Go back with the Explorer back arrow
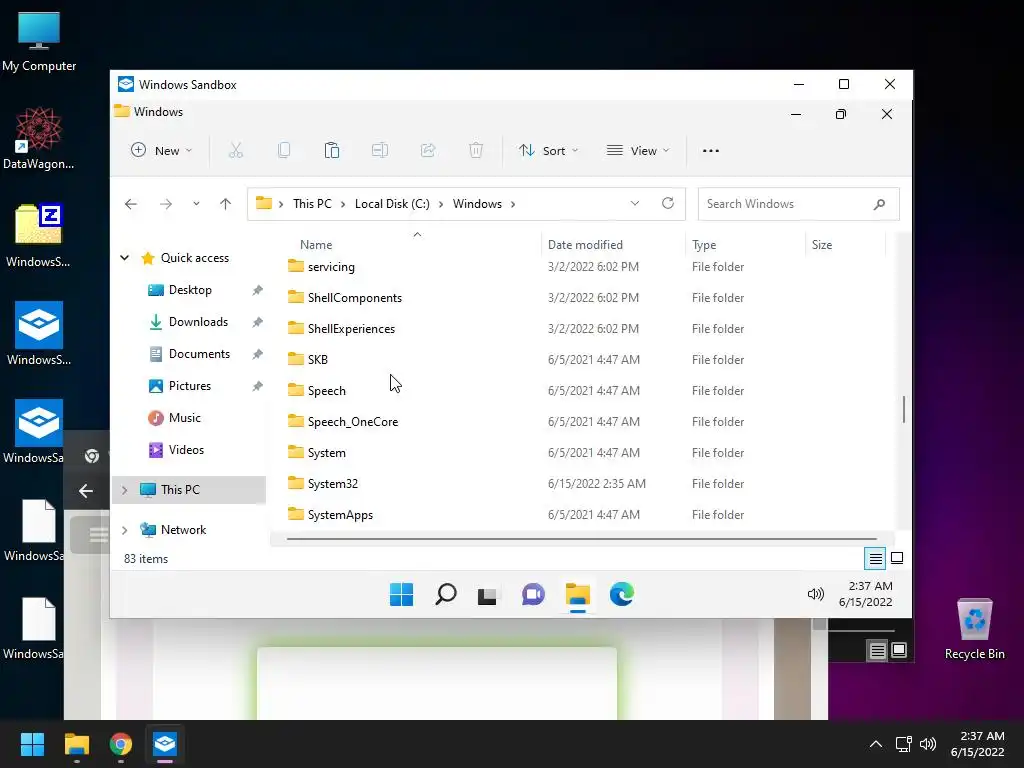 [131, 204]
